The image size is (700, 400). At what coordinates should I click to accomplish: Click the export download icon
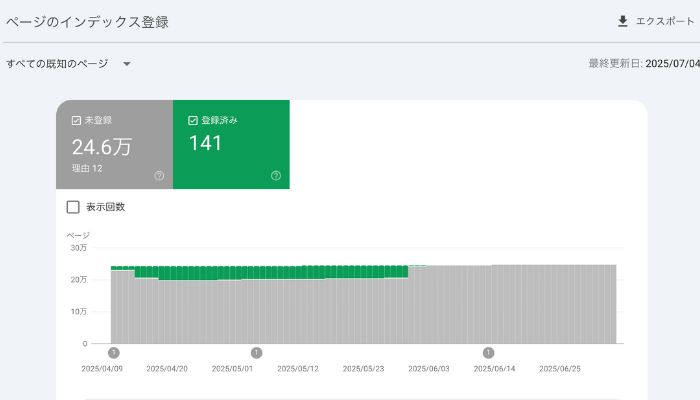click(x=623, y=21)
